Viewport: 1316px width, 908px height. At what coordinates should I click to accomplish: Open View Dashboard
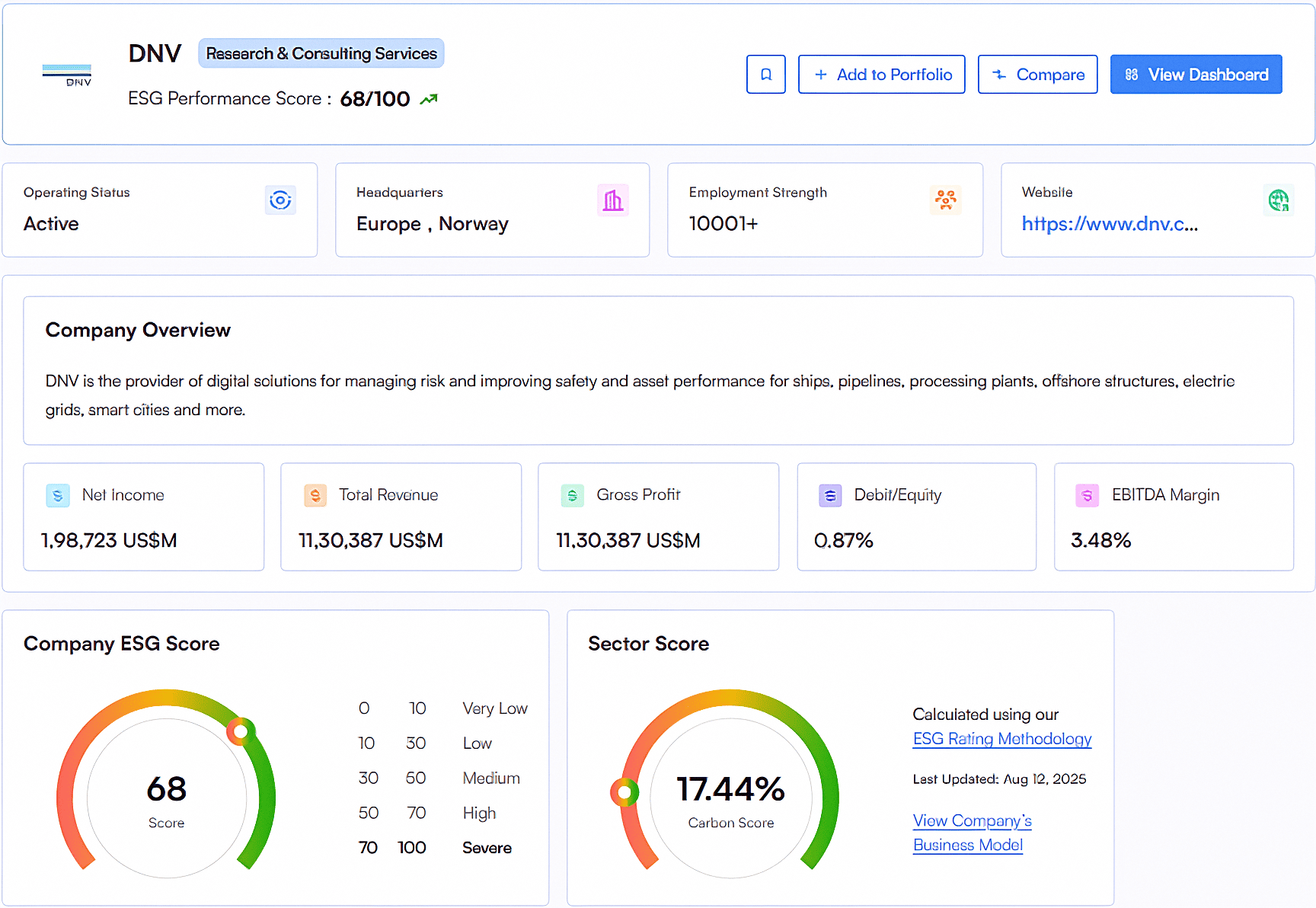(1196, 75)
